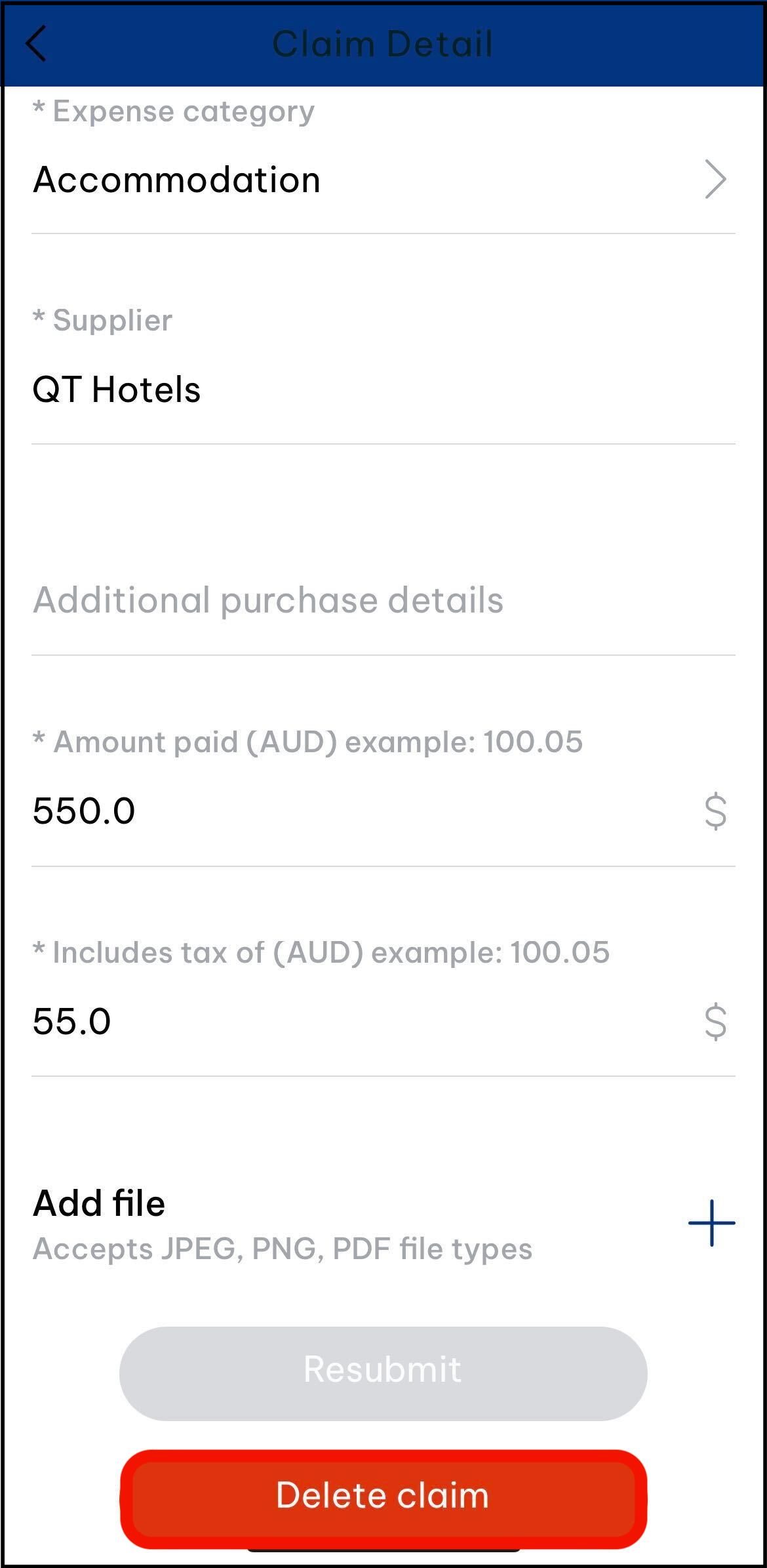The width and height of the screenshot is (767, 1568).
Task: Tap the plus icon to add file
Action: click(x=711, y=1223)
